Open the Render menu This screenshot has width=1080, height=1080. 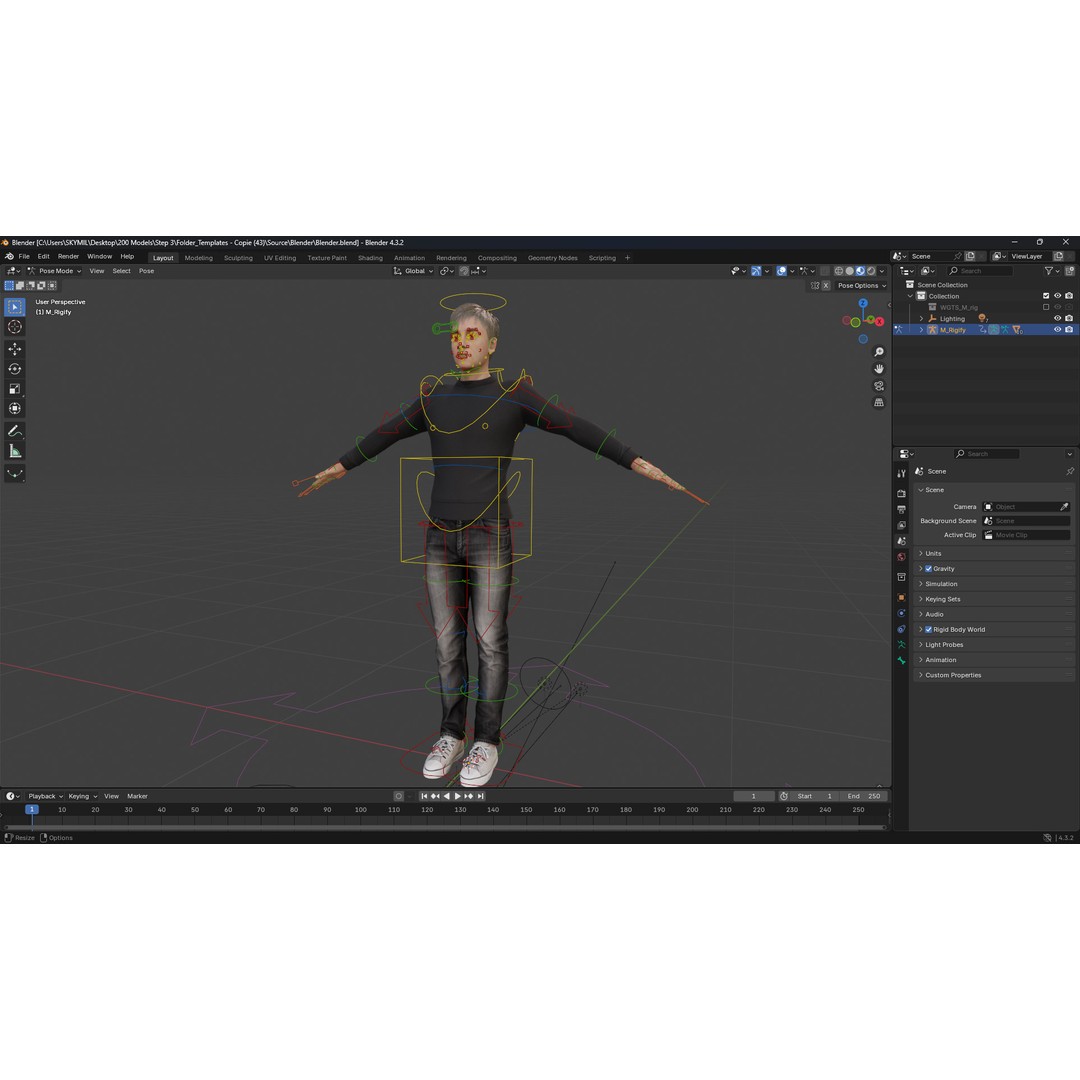point(68,256)
